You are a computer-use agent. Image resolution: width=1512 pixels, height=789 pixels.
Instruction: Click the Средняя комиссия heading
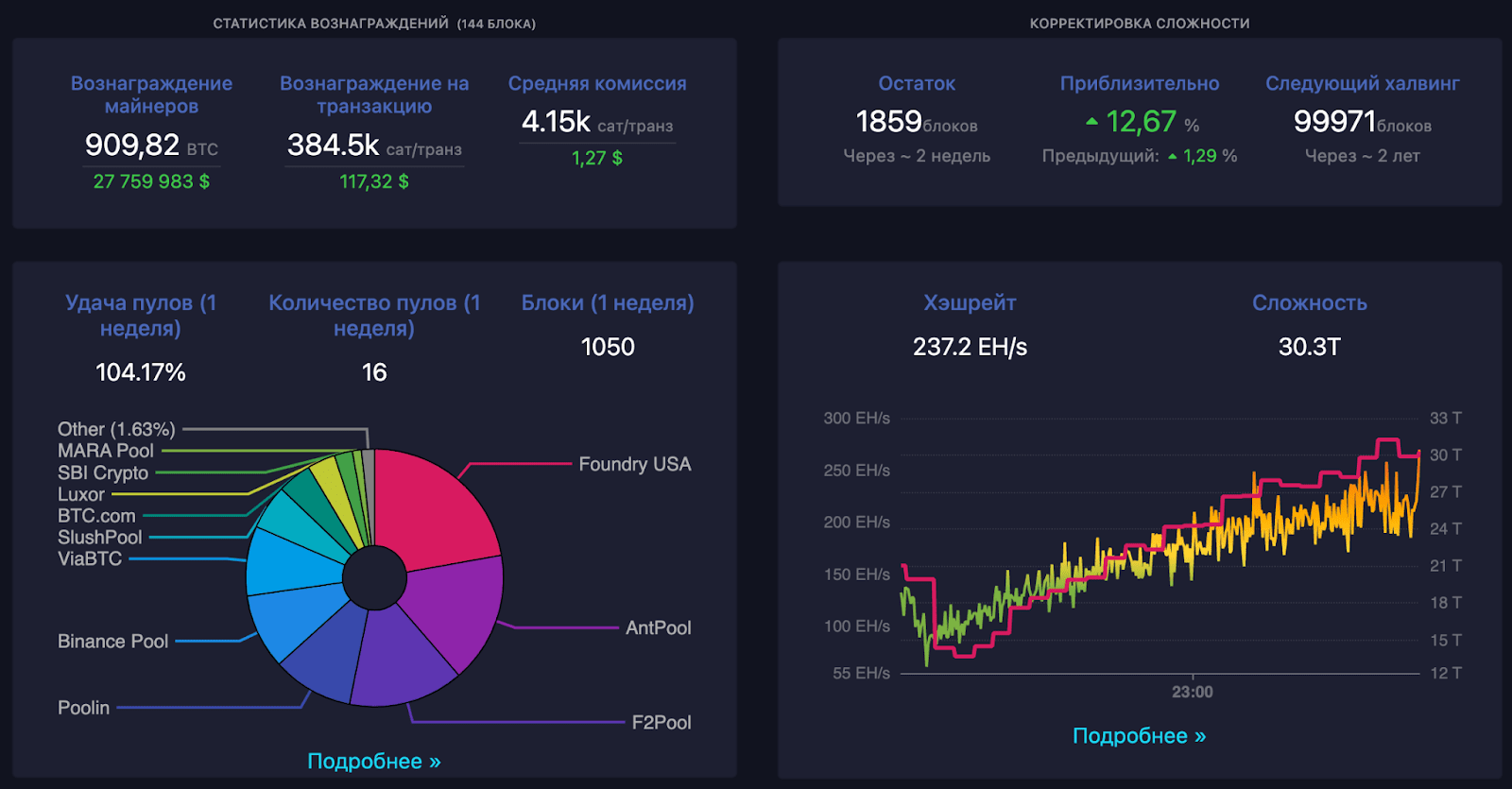597,83
